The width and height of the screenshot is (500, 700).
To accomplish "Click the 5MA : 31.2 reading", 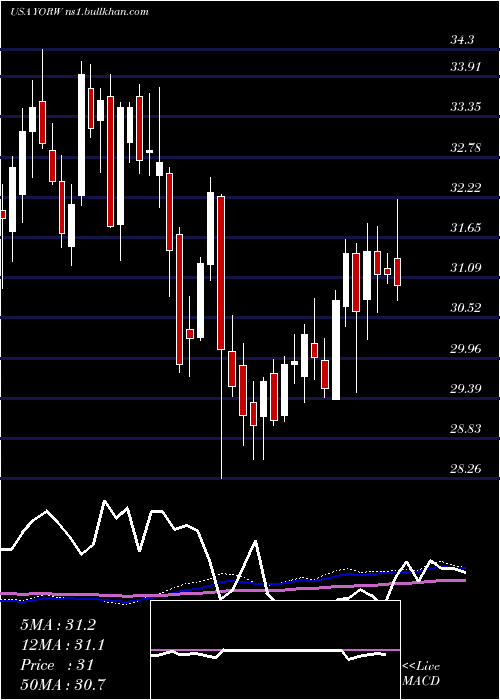I will [58, 625].
